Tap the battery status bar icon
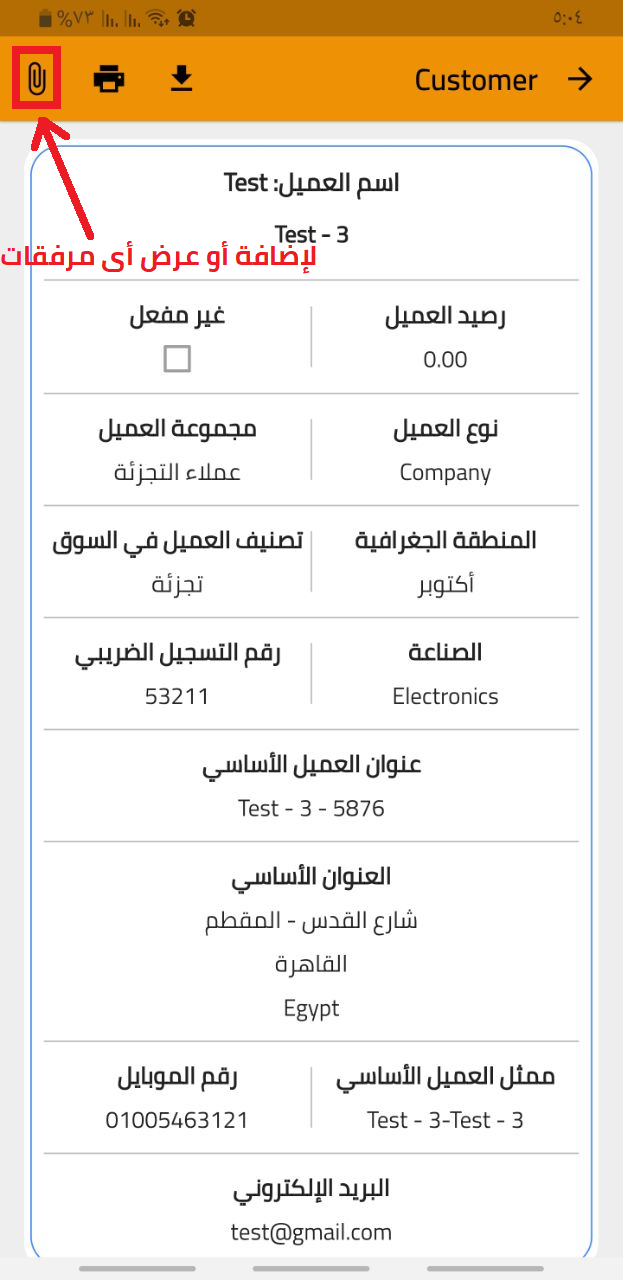 click(x=44, y=18)
